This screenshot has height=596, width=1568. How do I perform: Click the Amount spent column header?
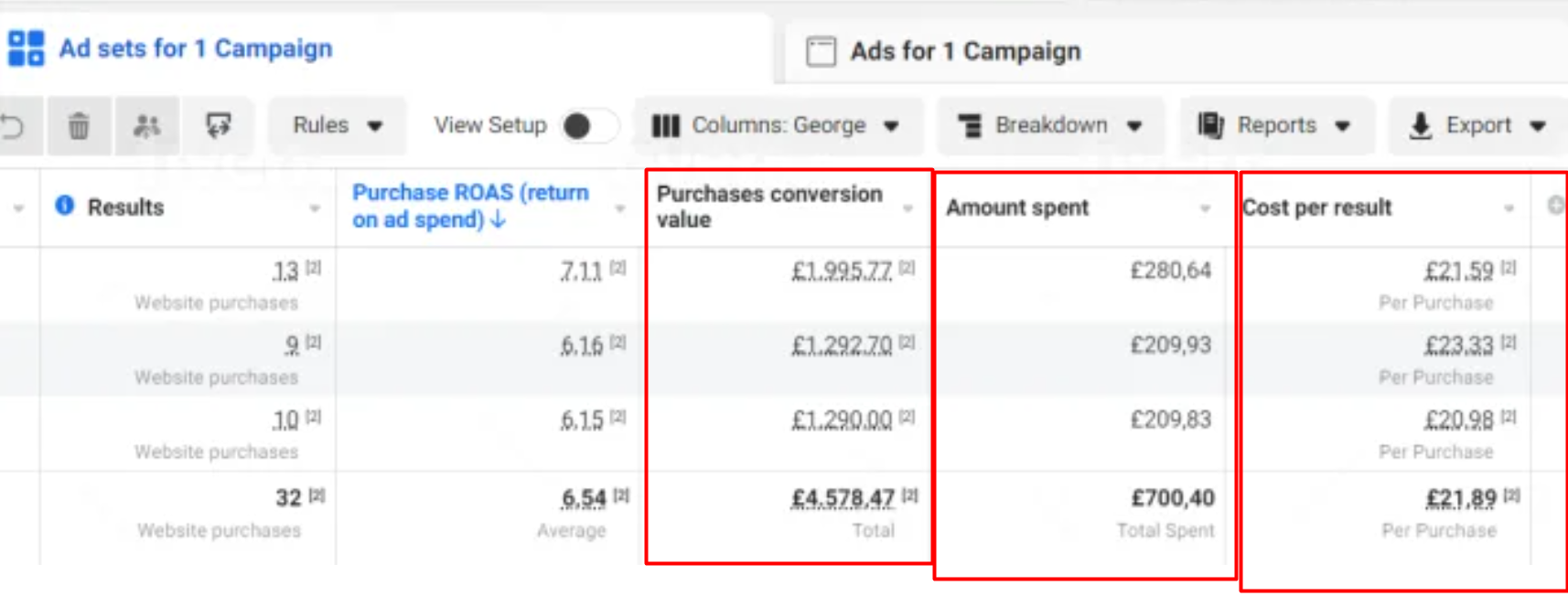point(1017,208)
